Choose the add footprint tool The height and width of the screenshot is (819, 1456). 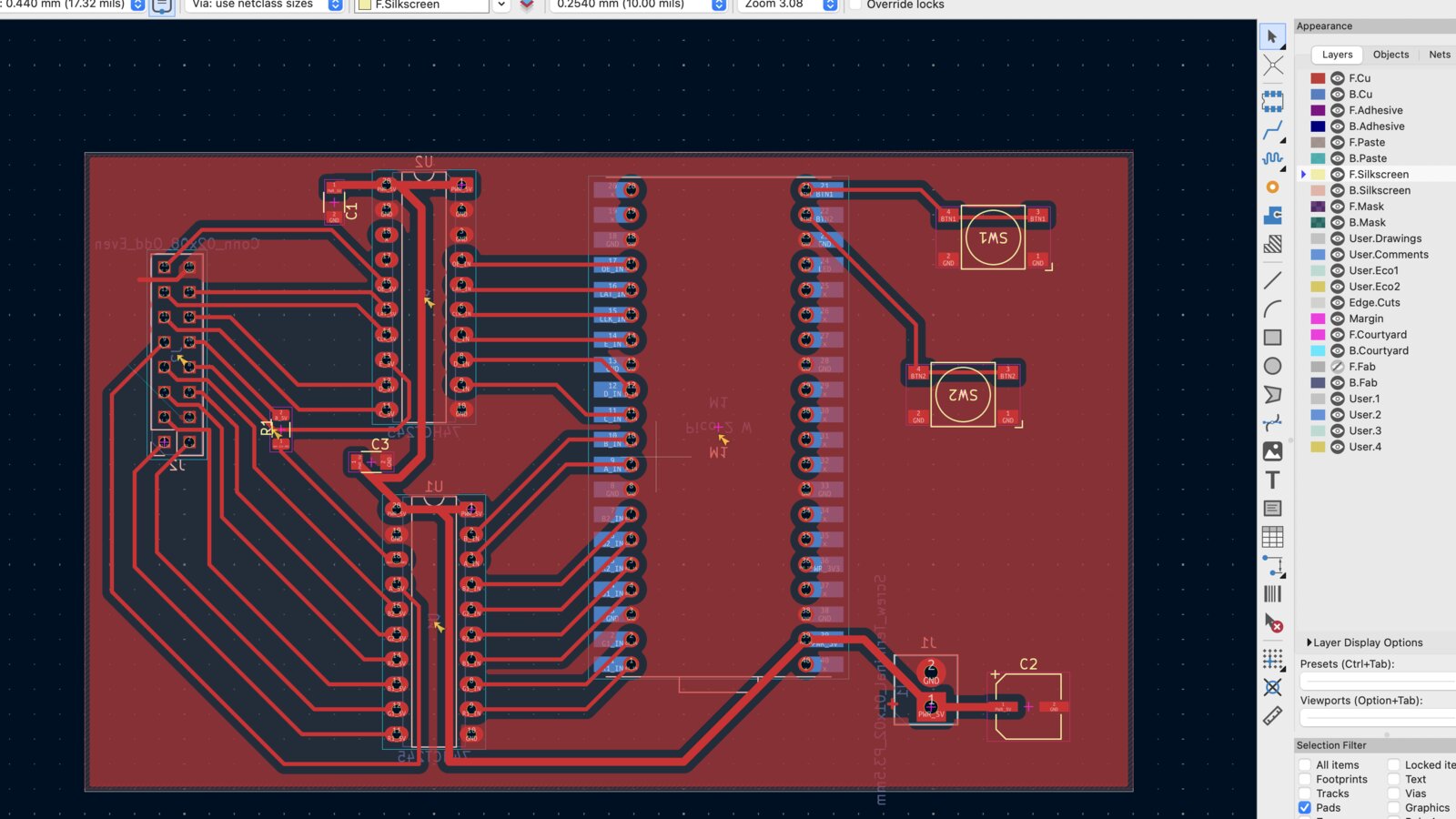[x=1272, y=100]
